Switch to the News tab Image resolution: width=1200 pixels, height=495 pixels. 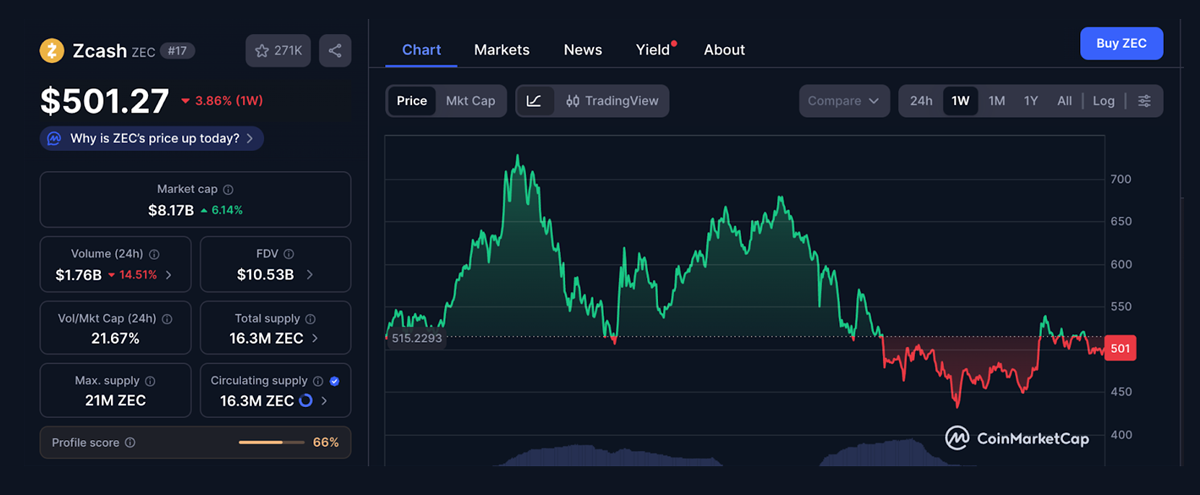point(583,49)
